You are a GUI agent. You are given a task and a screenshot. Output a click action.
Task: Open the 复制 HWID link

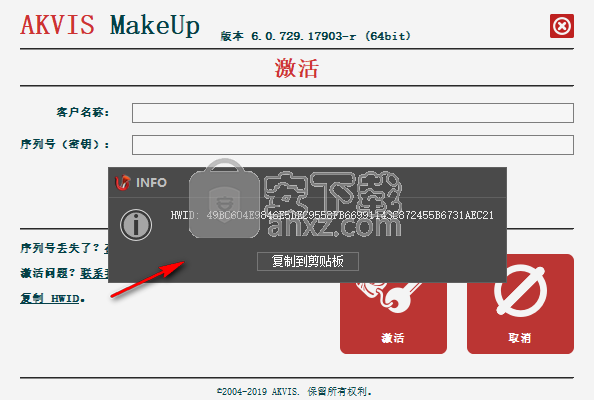50,298
